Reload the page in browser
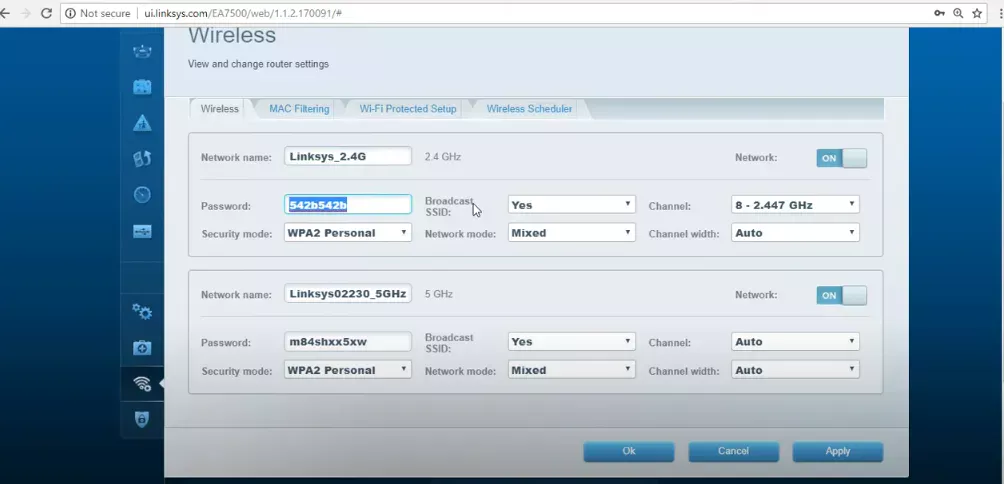 [46, 13]
